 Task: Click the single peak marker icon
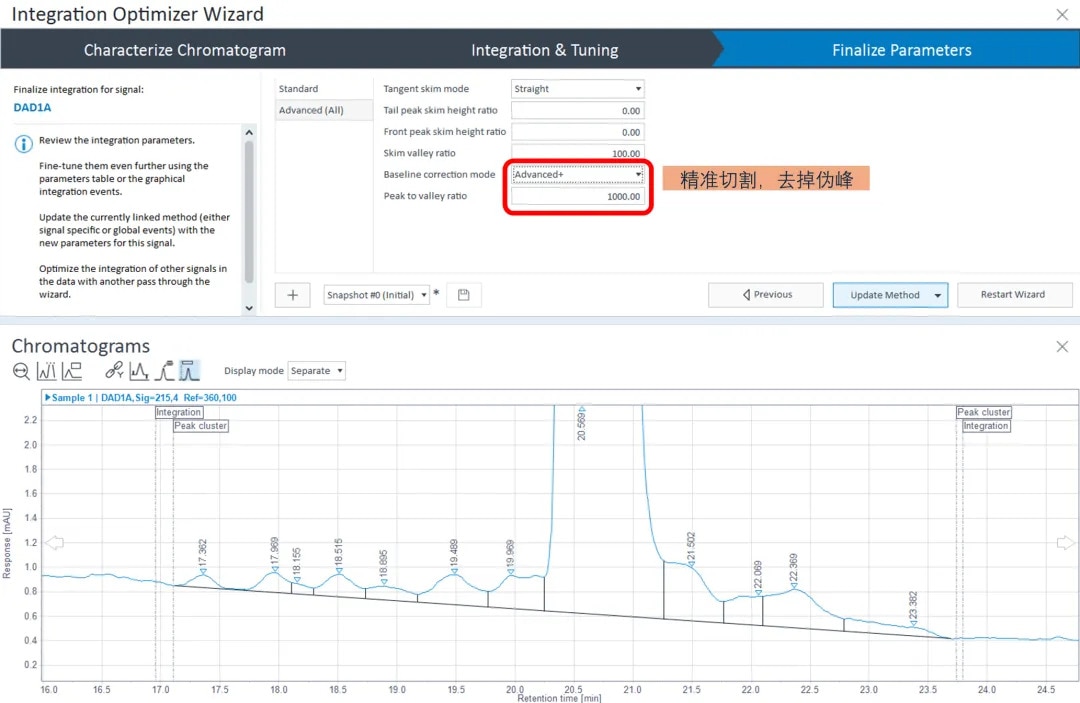164,371
